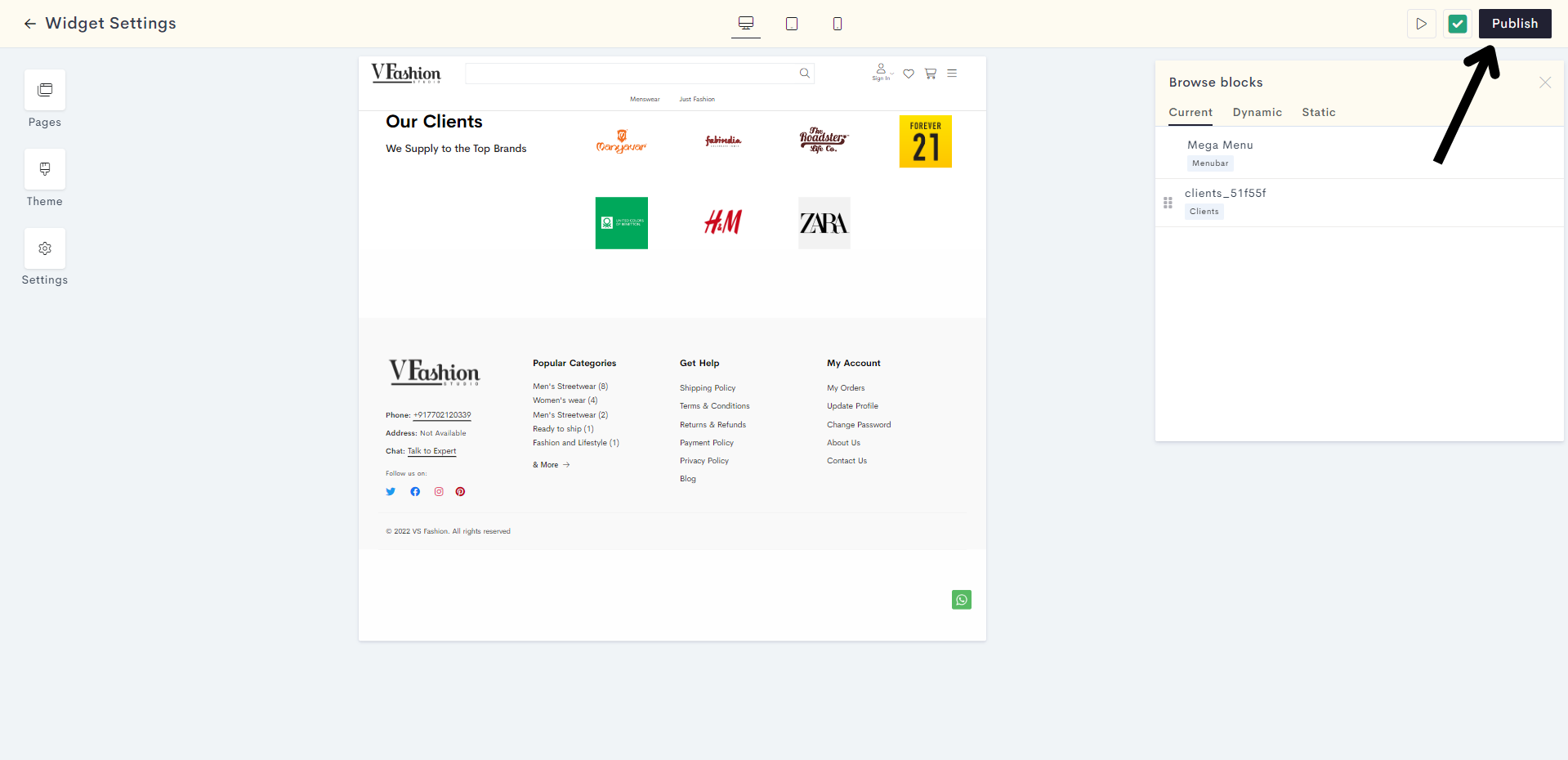Screen dimensions: 1568x760
Task: Open the Blog footer link
Action: click(x=688, y=479)
